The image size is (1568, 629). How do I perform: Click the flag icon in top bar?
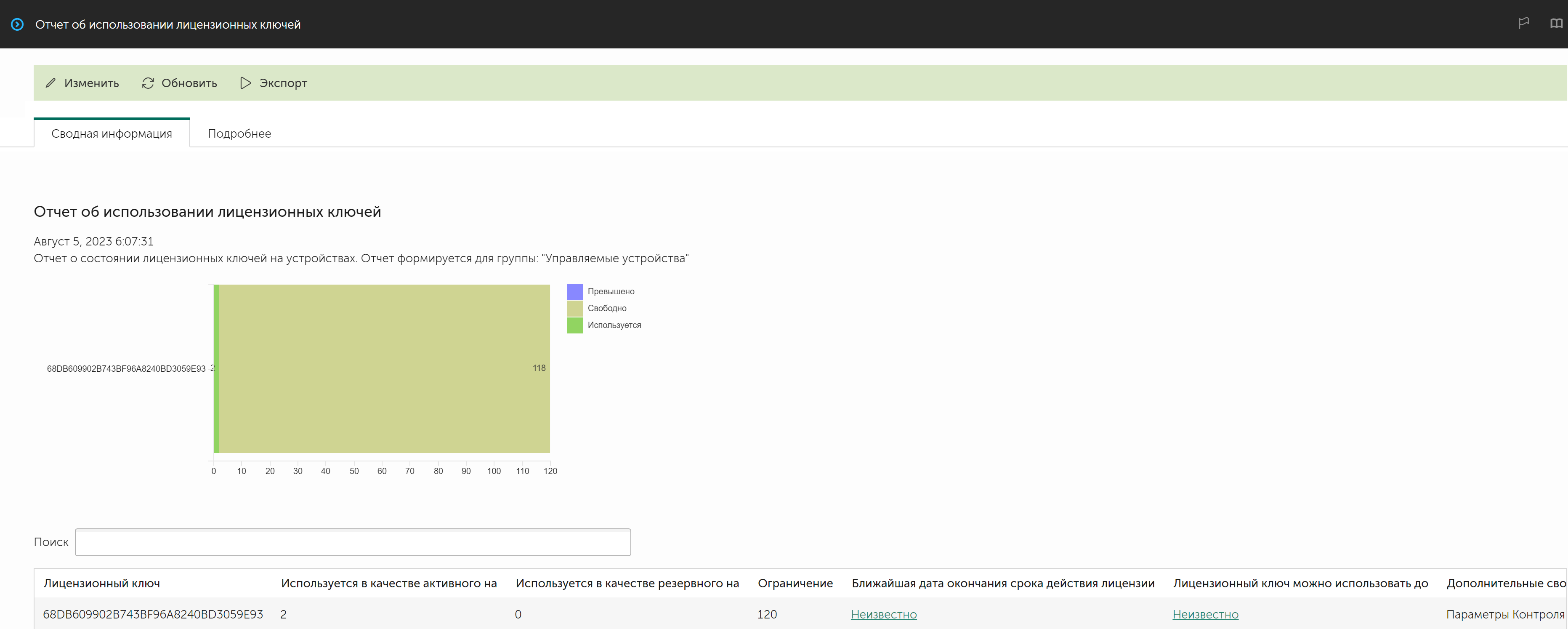pyautogui.click(x=1523, y=23)
